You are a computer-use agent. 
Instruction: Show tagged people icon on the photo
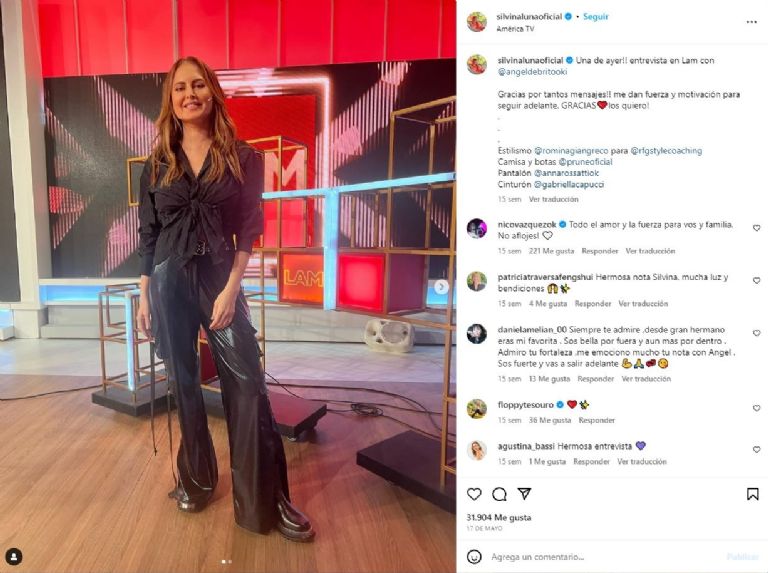pos(14,556)
